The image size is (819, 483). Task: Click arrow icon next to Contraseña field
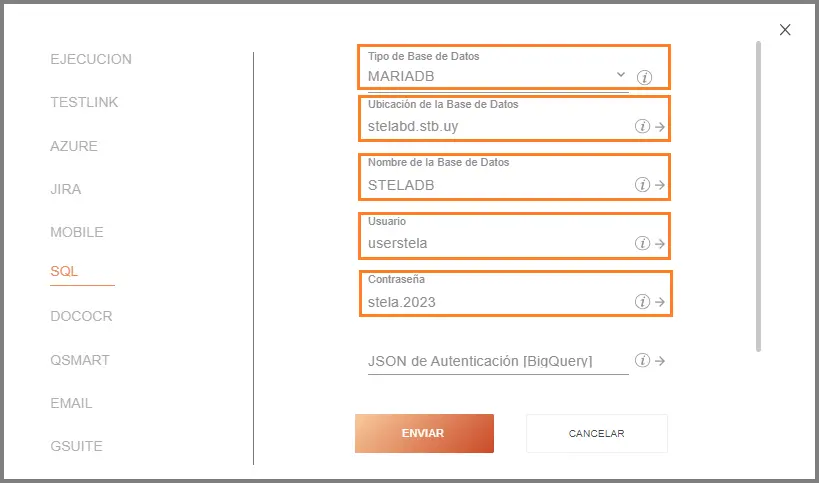point(660,302)
